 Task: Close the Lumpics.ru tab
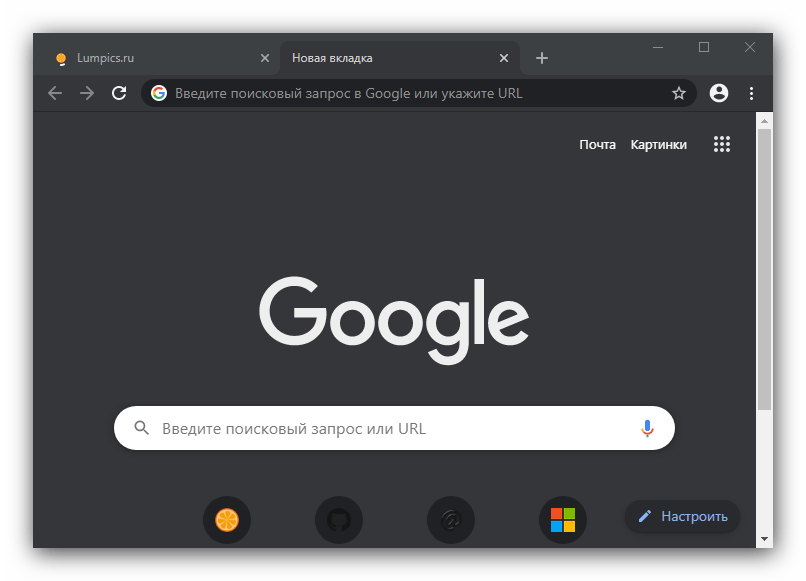265,58
